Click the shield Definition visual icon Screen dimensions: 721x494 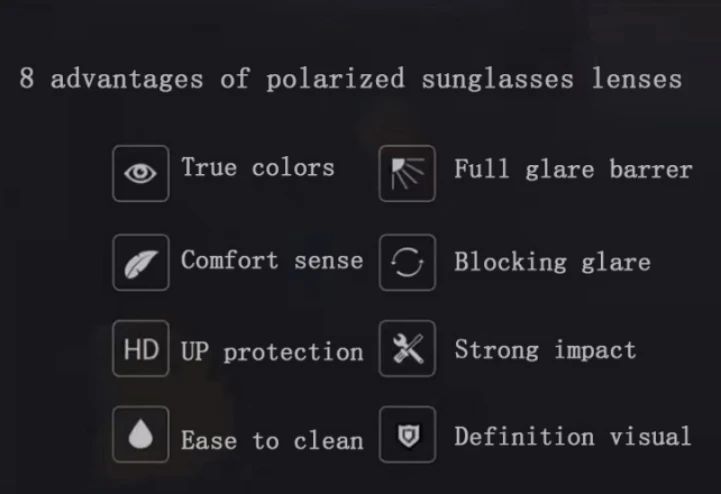[407, 436]
